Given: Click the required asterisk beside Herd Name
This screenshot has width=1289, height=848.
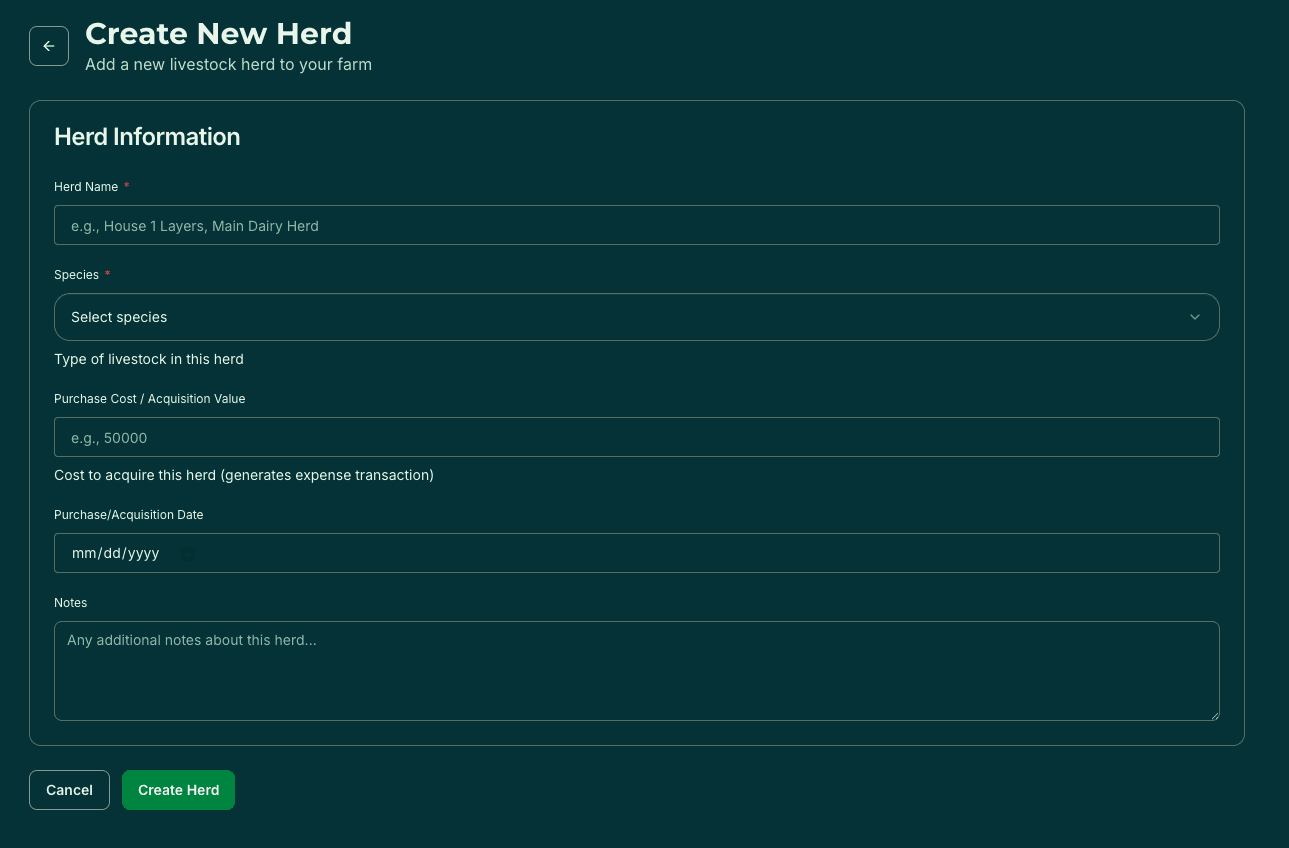Looking at the screenshot, I should 126,185.
